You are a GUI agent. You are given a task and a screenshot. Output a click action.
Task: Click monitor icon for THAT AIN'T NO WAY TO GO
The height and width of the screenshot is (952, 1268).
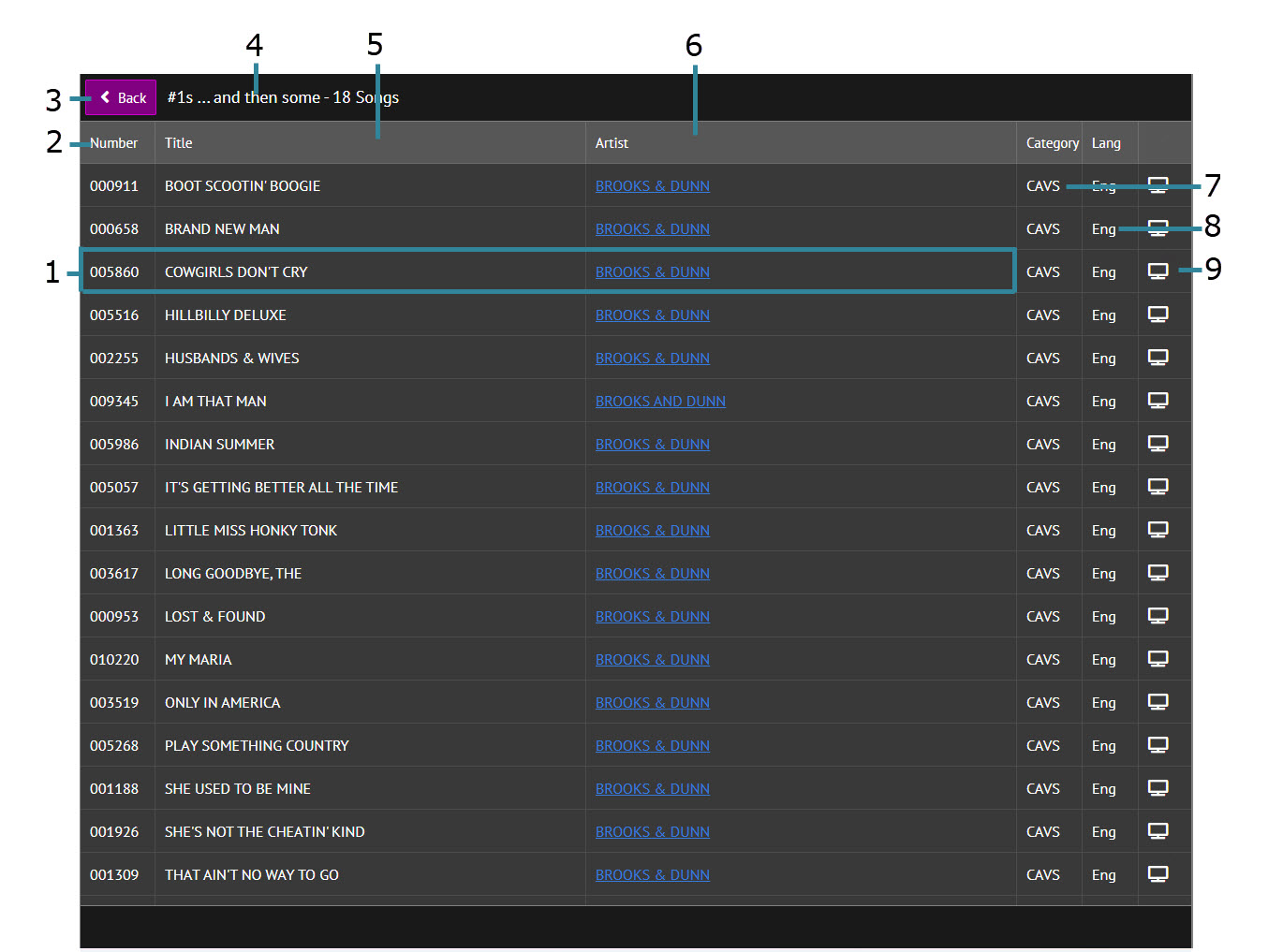(1157, 874)
